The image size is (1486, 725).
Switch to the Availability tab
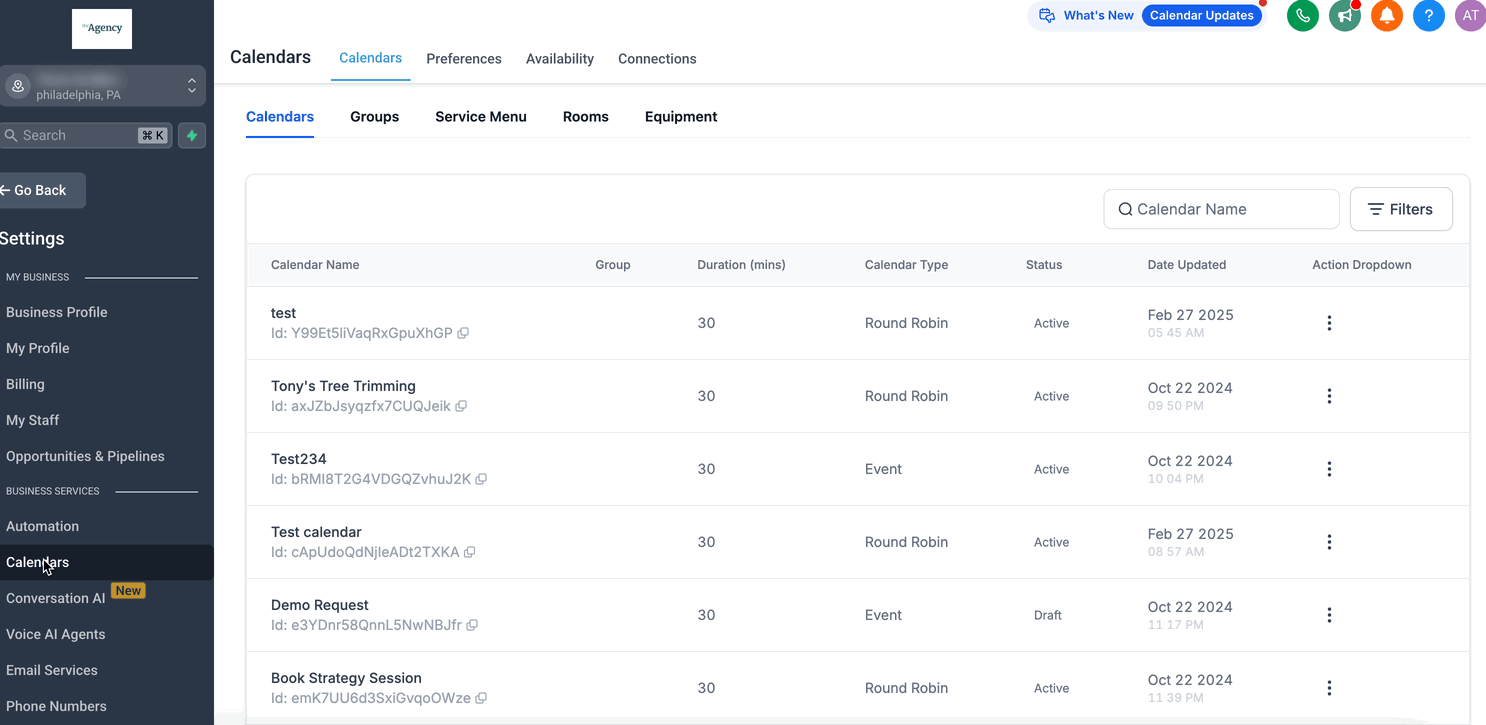[560, 59]
